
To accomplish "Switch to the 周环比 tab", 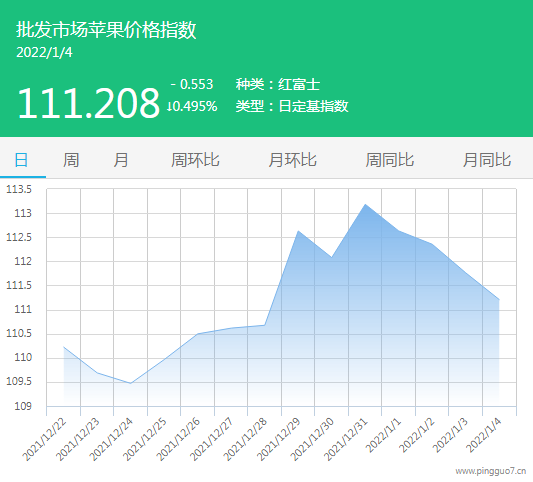I will pyautogui.click(x=195, y=160).
